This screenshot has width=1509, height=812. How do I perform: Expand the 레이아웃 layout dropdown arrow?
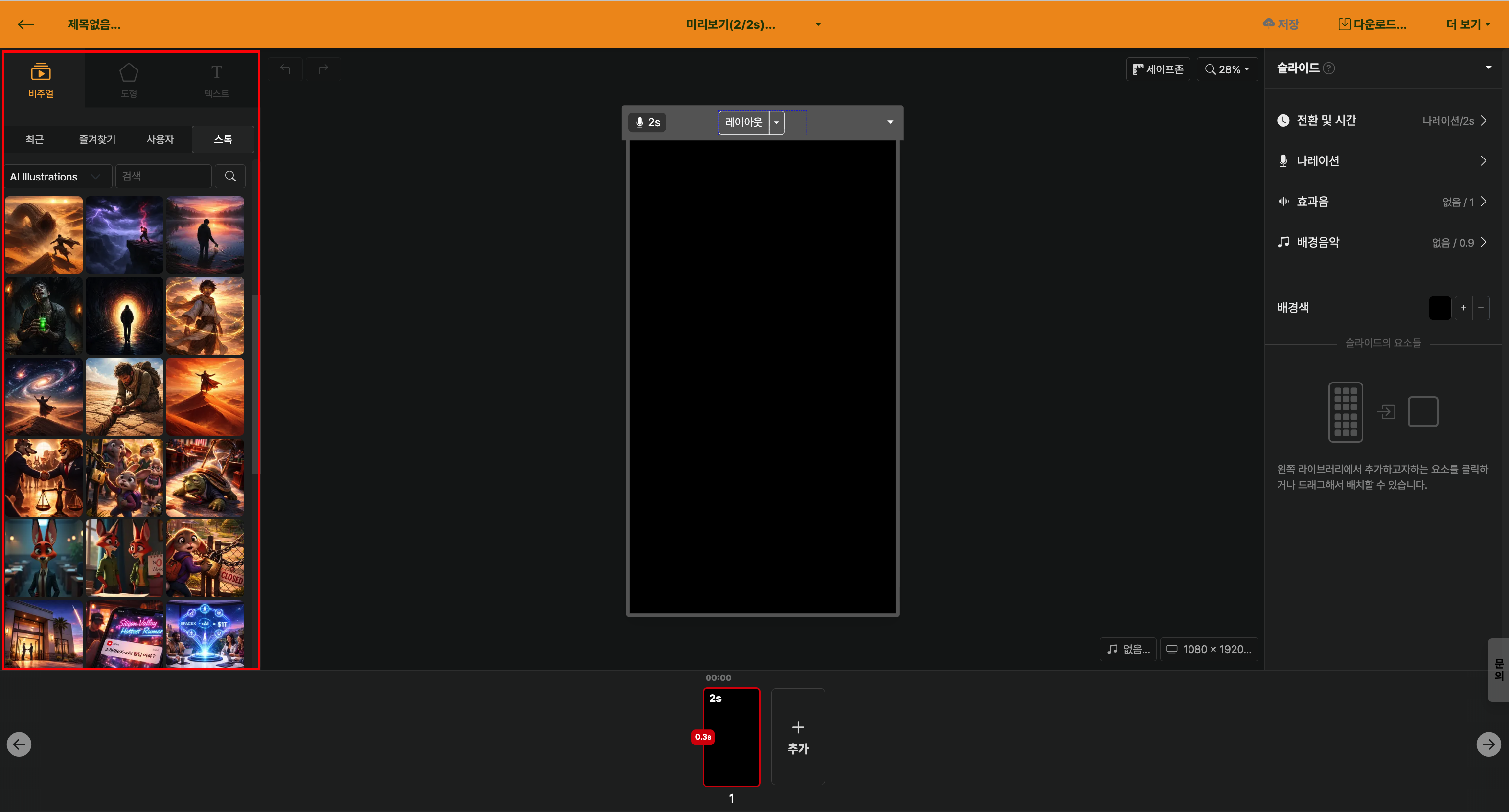[776, 122]
